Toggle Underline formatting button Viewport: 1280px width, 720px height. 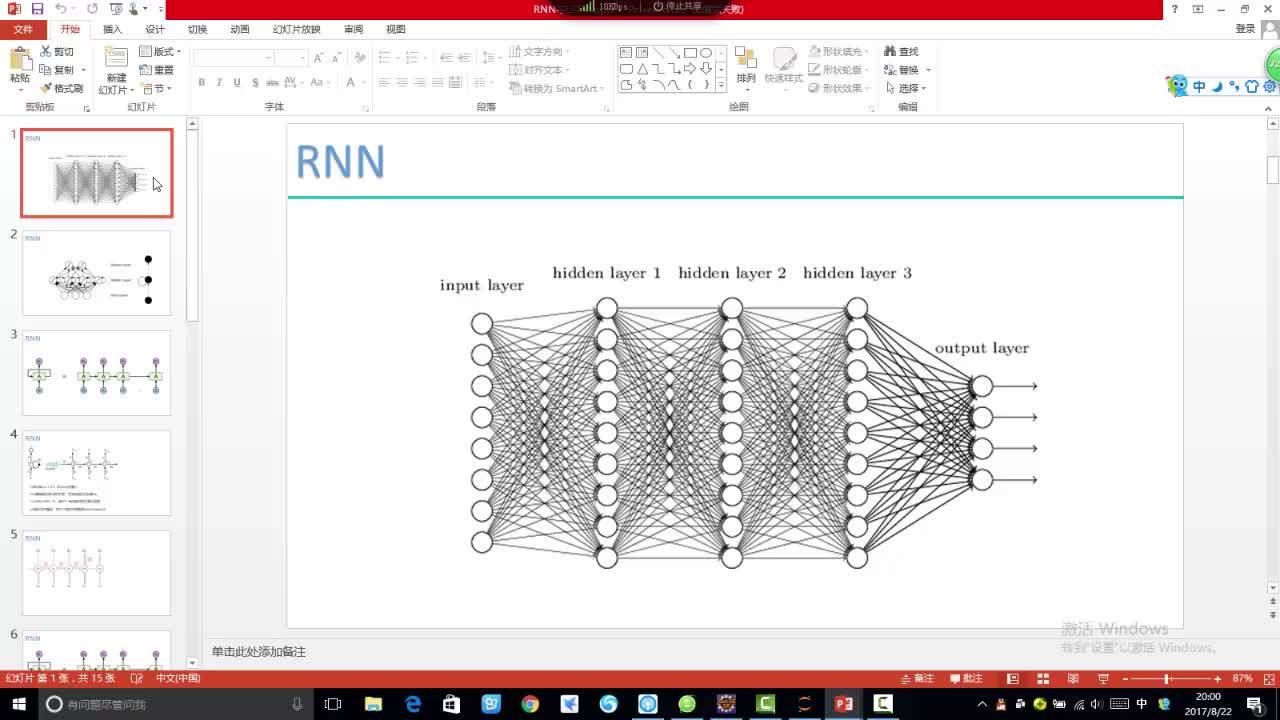237,83
